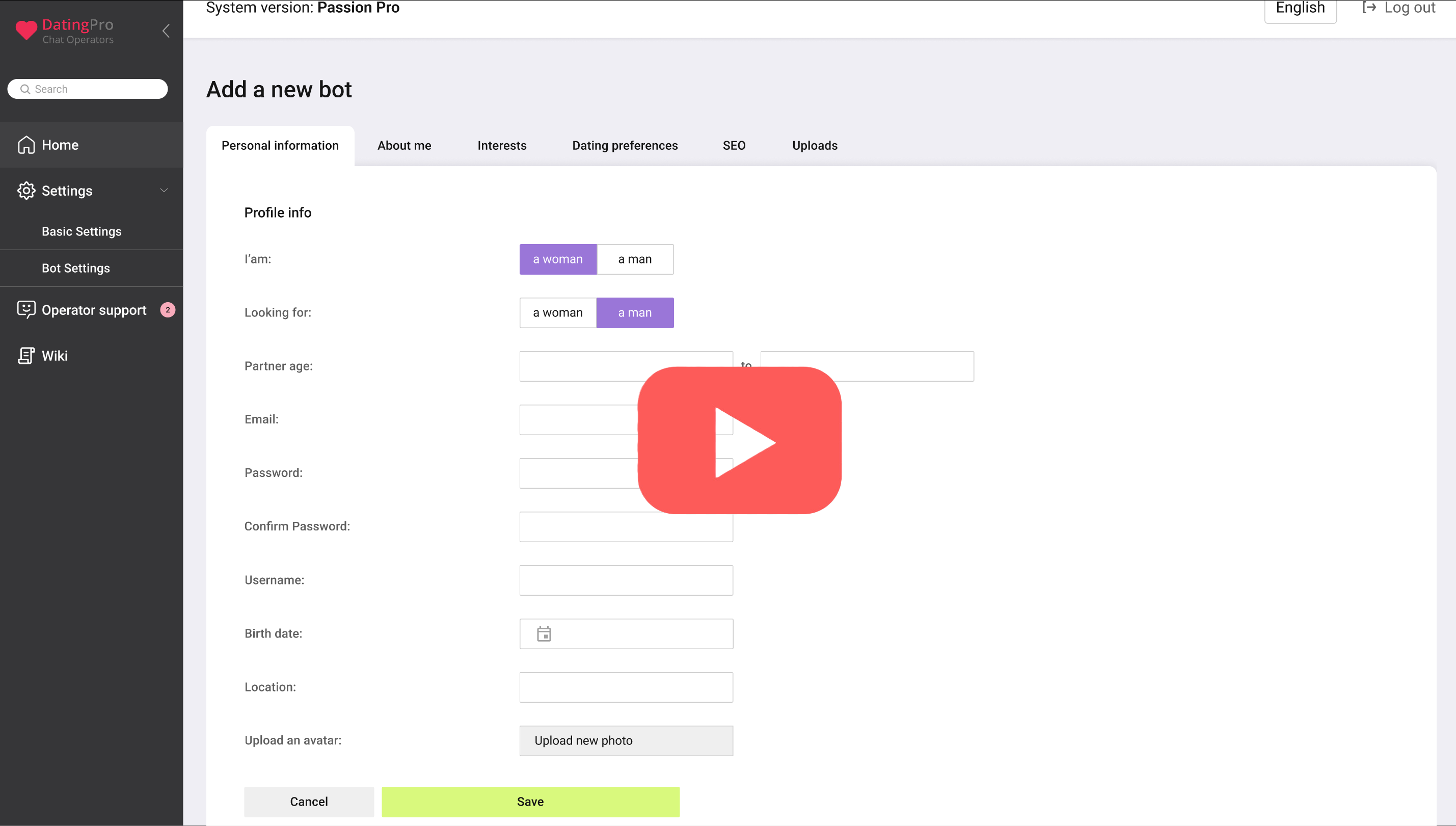Open the Wiki scroll icon
Viewport: 1456px width, 826px height.
(26, 356)
